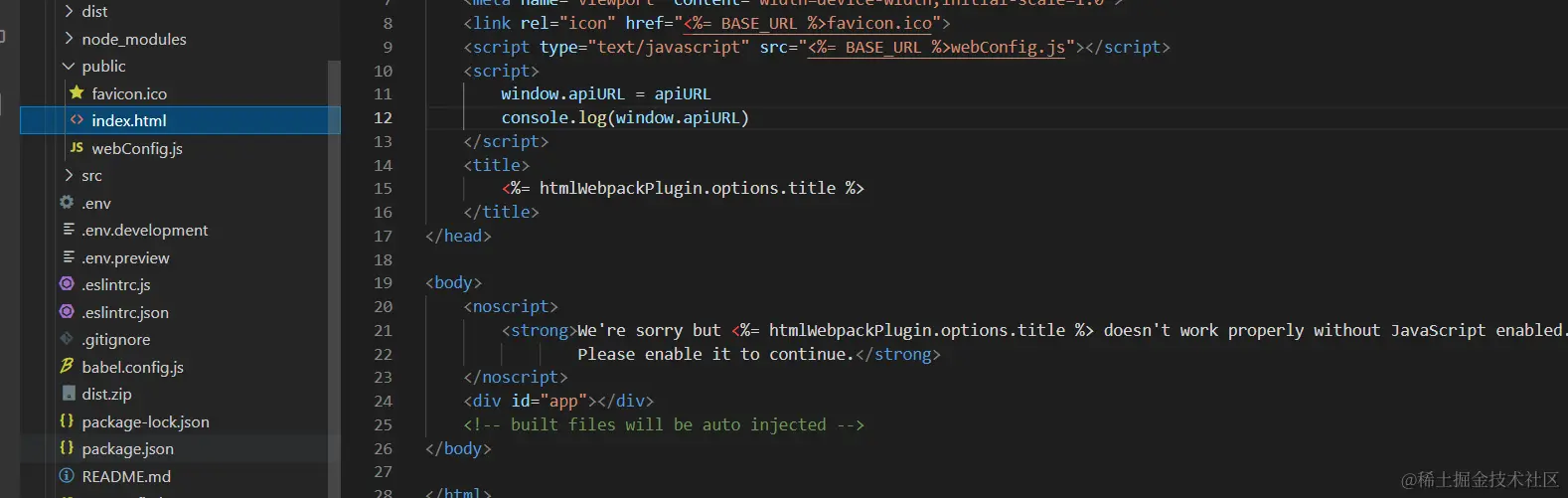Expand the src folder chevron
This screenshot has width=1568, height=498.
click(x=69, y=175)
